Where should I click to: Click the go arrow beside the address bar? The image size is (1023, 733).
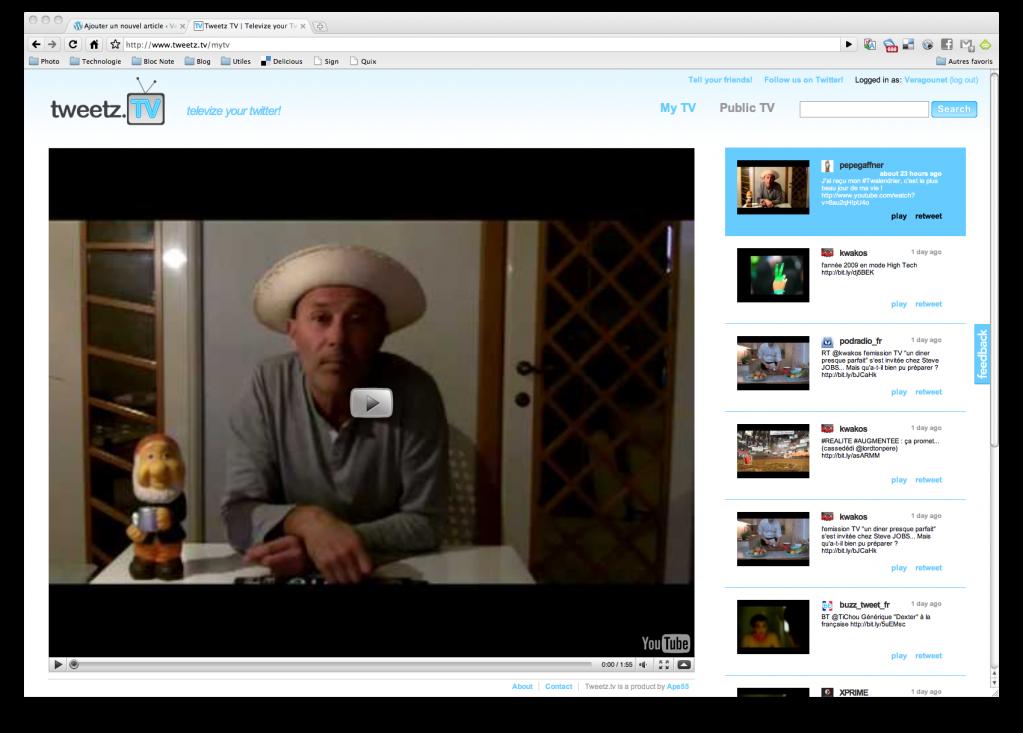point(849,44)
